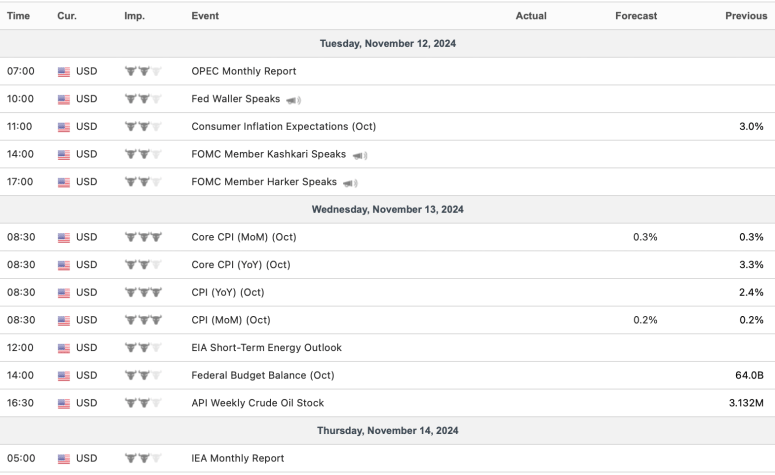
Task: Click importance bulls icon for Federal Budget Balance
Action: (143, 376)
